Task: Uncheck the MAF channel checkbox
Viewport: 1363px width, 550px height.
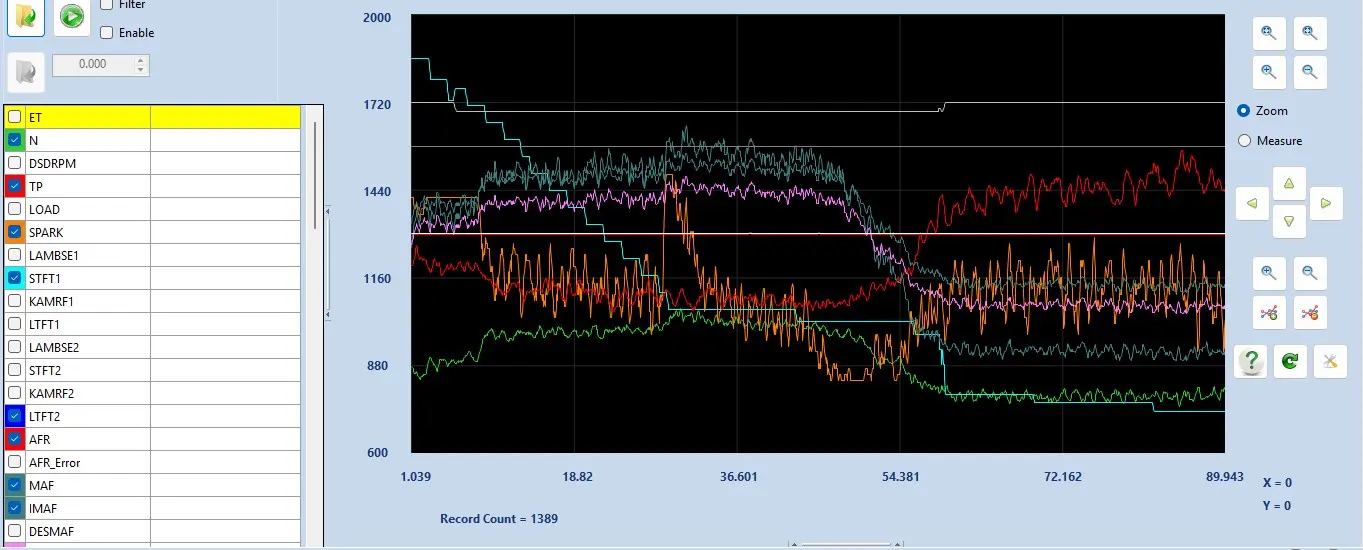Action: coord(14,485)
